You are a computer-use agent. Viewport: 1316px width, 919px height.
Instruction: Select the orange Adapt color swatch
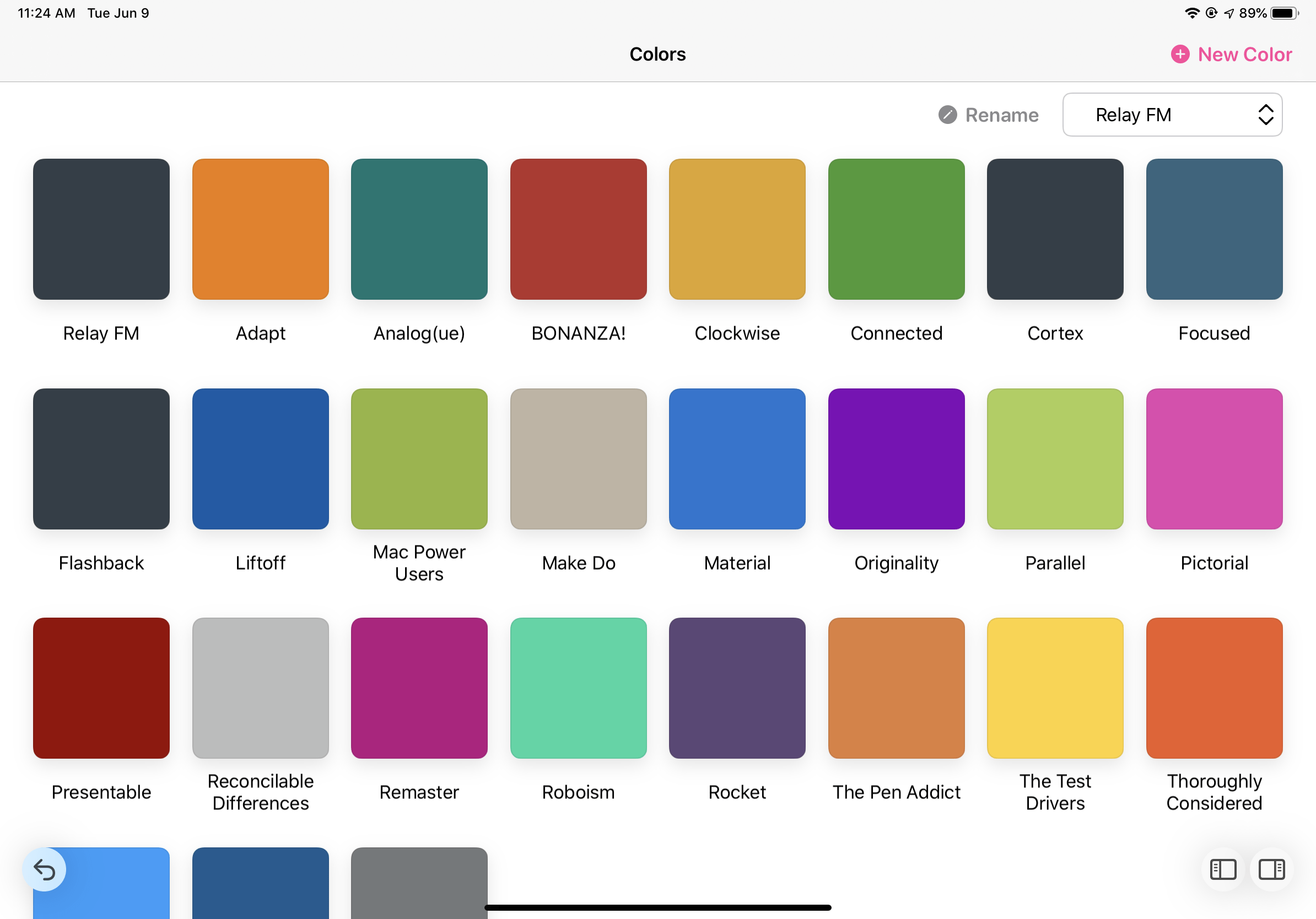260,229
